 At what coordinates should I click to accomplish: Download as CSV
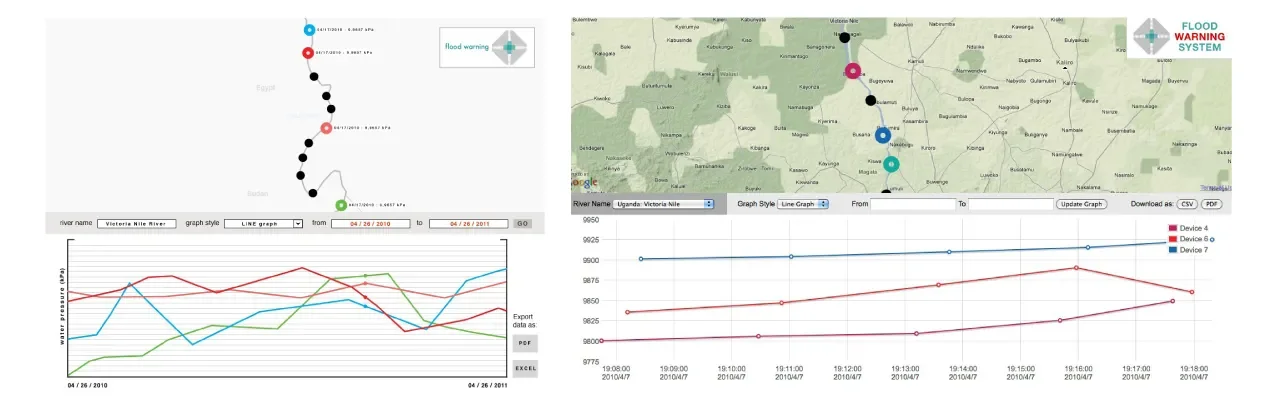pyautogui.click(x=1187, y=204)
